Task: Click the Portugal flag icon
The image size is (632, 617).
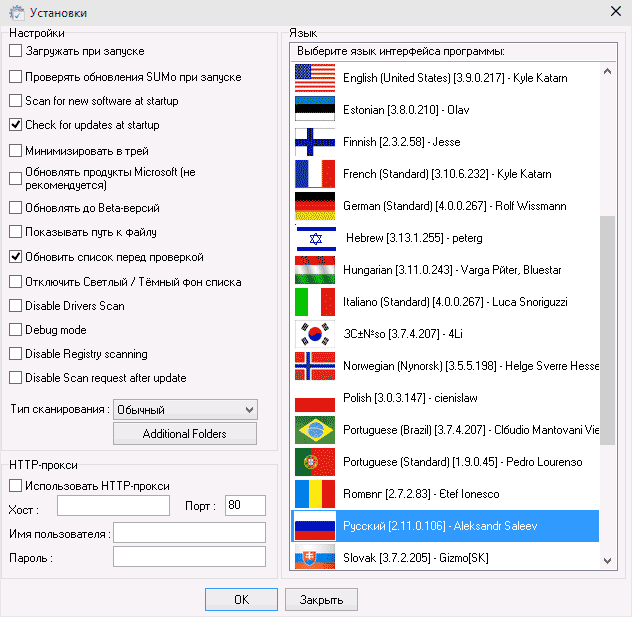Action: point(315,462)
